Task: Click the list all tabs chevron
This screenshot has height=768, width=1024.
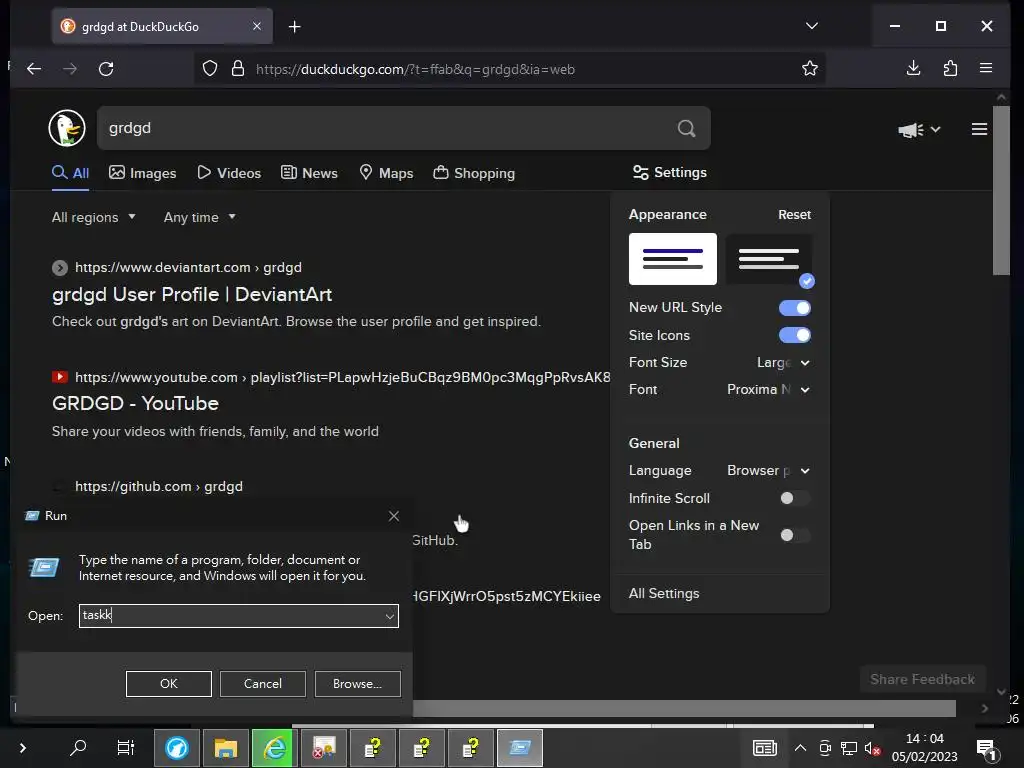Action: pos(812,26)
